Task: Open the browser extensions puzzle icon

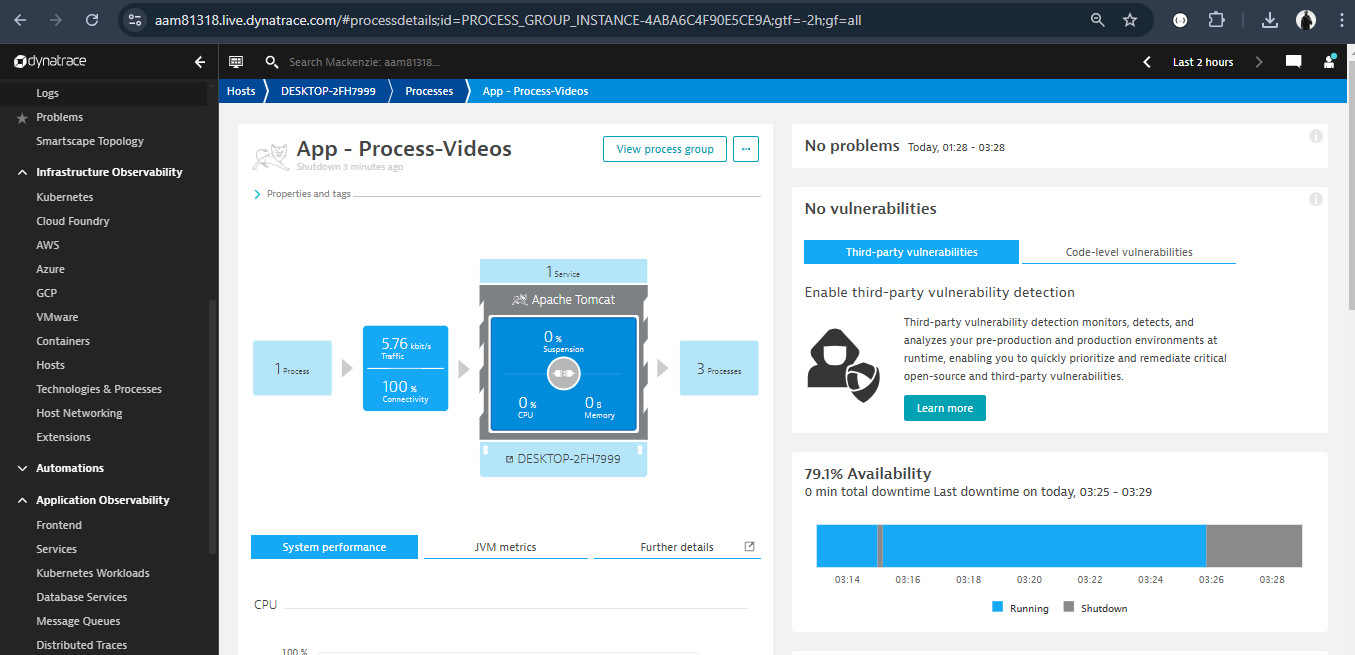Action: tap(1216, 20)
